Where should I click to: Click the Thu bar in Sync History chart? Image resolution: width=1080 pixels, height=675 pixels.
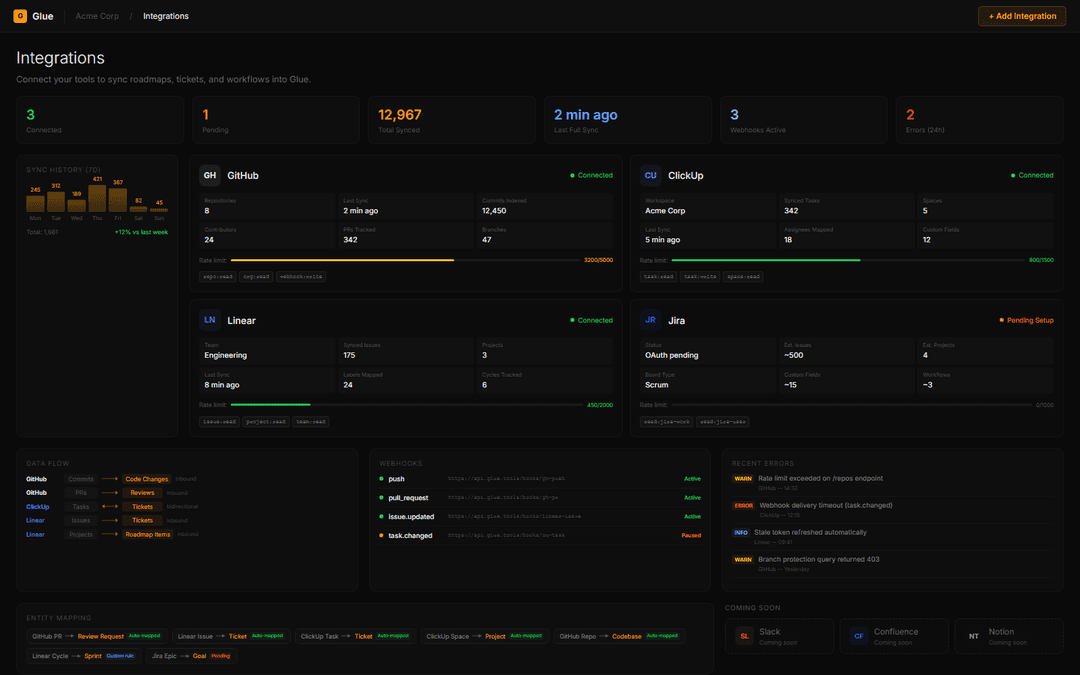97,198
